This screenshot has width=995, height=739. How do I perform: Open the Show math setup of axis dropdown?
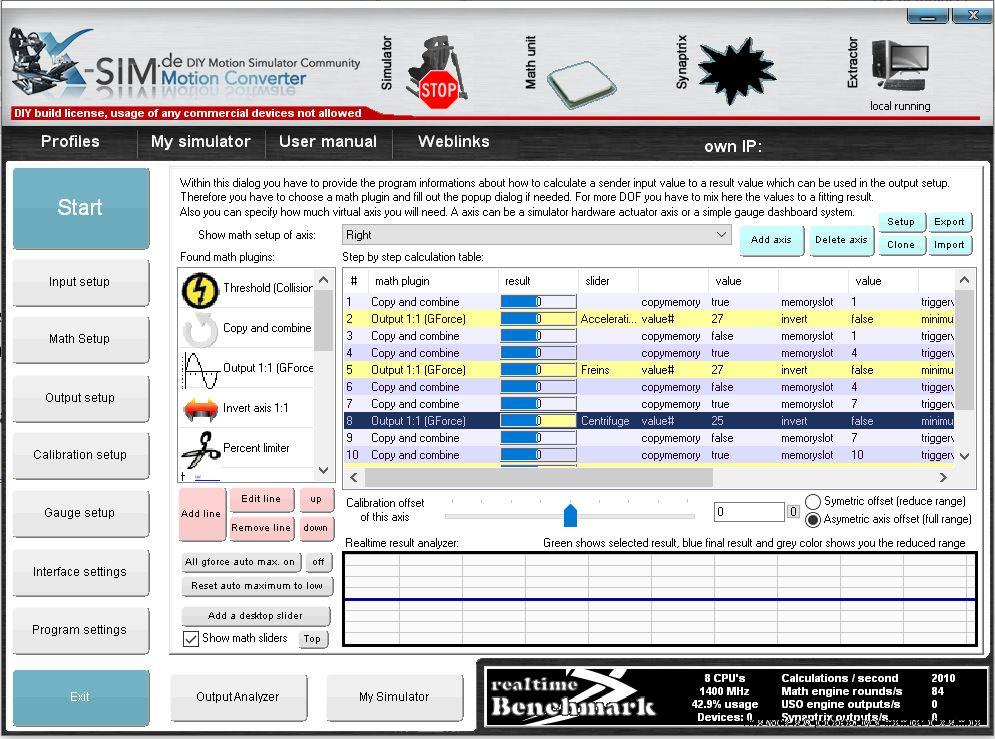pos(536,235)
